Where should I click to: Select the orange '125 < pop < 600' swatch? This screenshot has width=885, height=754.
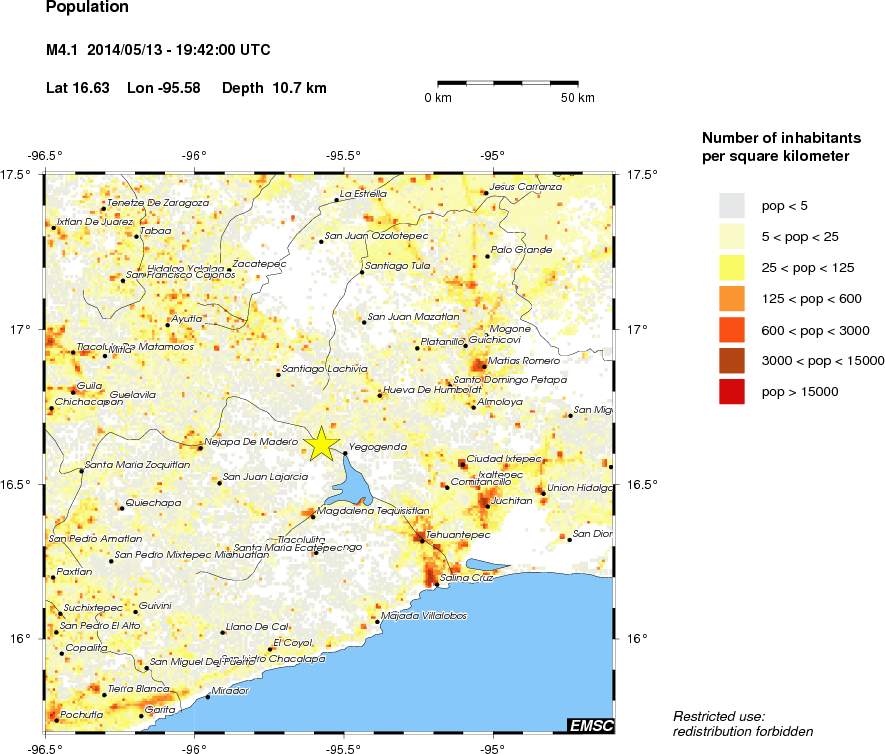pos(732,298)
